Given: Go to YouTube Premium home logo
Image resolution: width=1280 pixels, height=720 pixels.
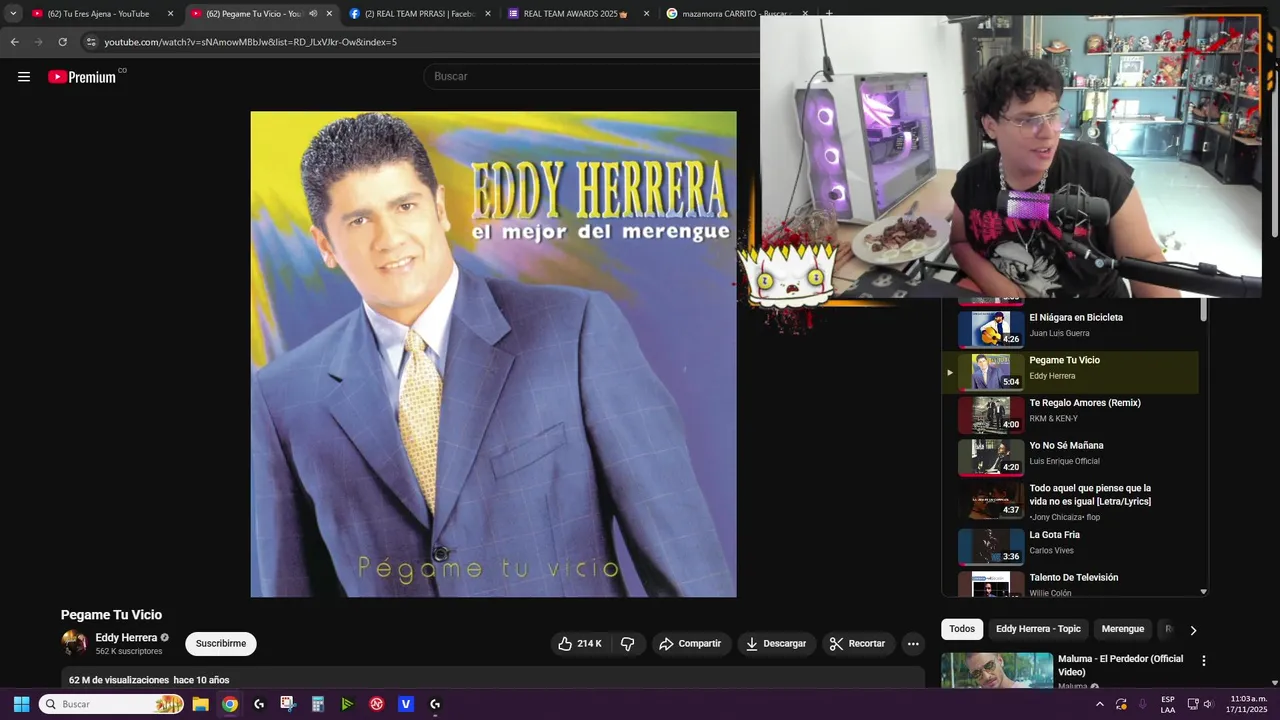Looking at the screenshot, I should (x=84, y=77).
